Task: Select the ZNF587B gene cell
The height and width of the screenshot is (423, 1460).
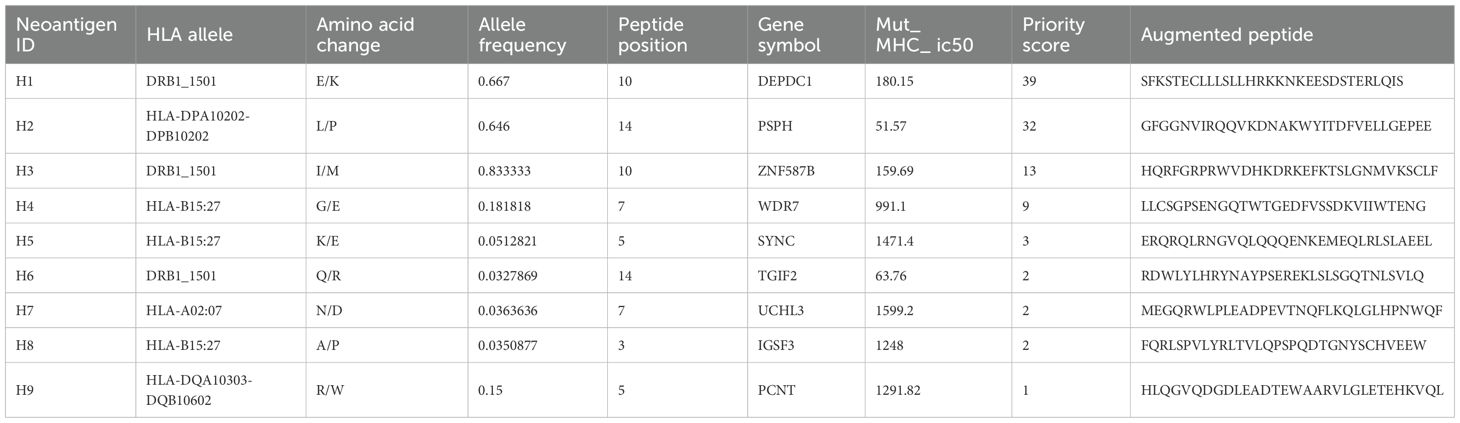Action: click(787, 170)
